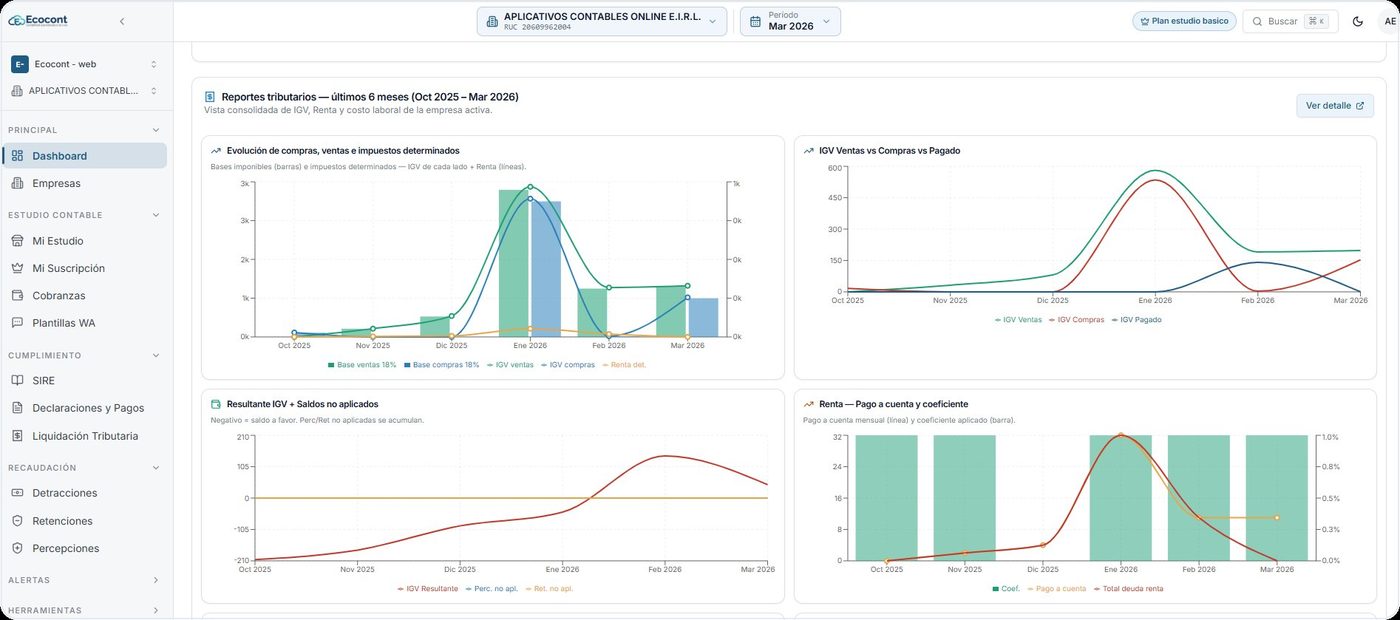The width and height of the screenshot is (1400, 620).
Task: Toggle Base ventas 18% legend entry
Action: click(x=362, y=365)
